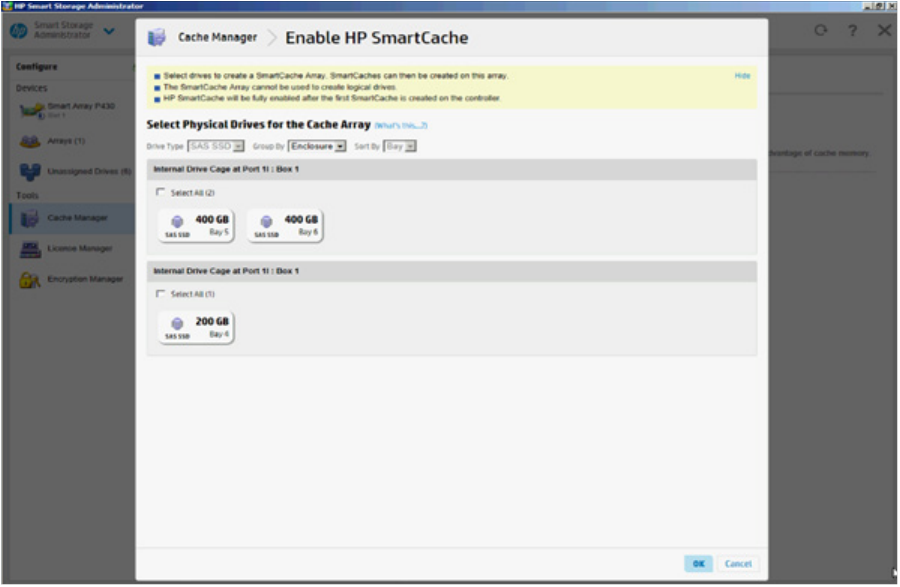Click the Smart Array P430 controller icon

(x=31, y=110)
